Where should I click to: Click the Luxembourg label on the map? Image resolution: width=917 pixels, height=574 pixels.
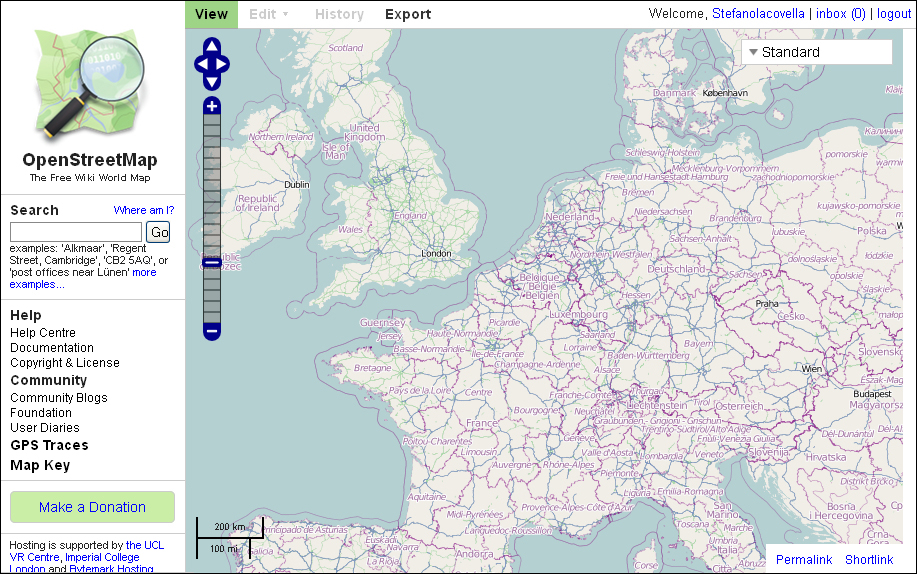click(x=578, y=314)
